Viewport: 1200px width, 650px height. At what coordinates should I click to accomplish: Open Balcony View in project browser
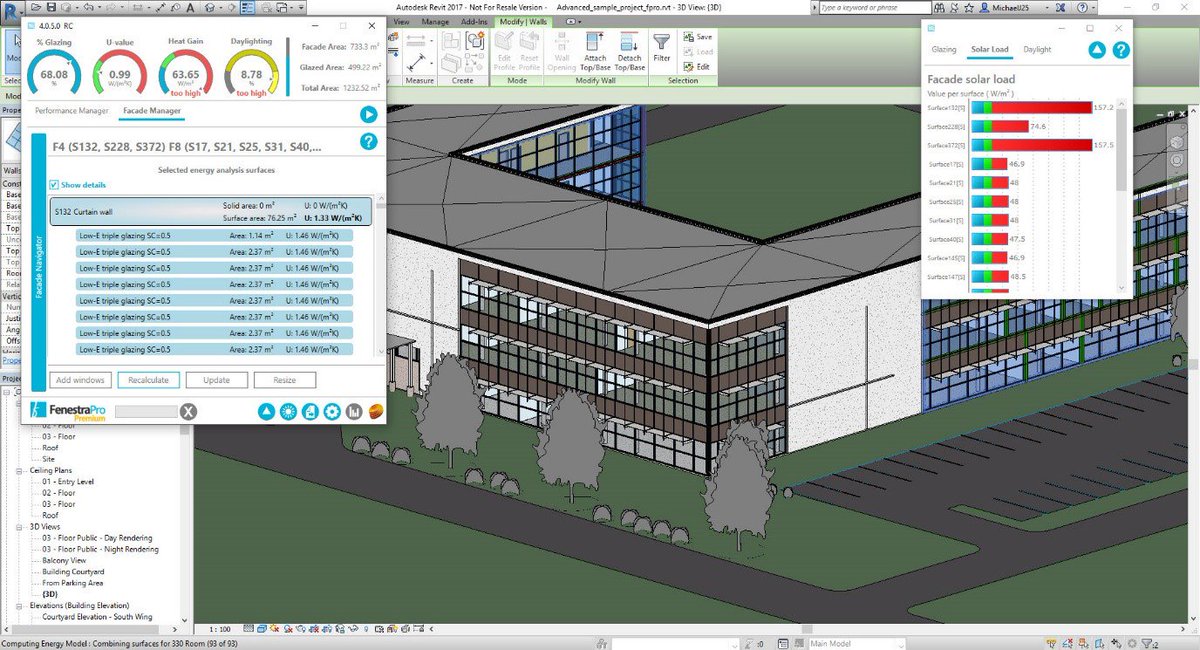[x=64, y=560]
